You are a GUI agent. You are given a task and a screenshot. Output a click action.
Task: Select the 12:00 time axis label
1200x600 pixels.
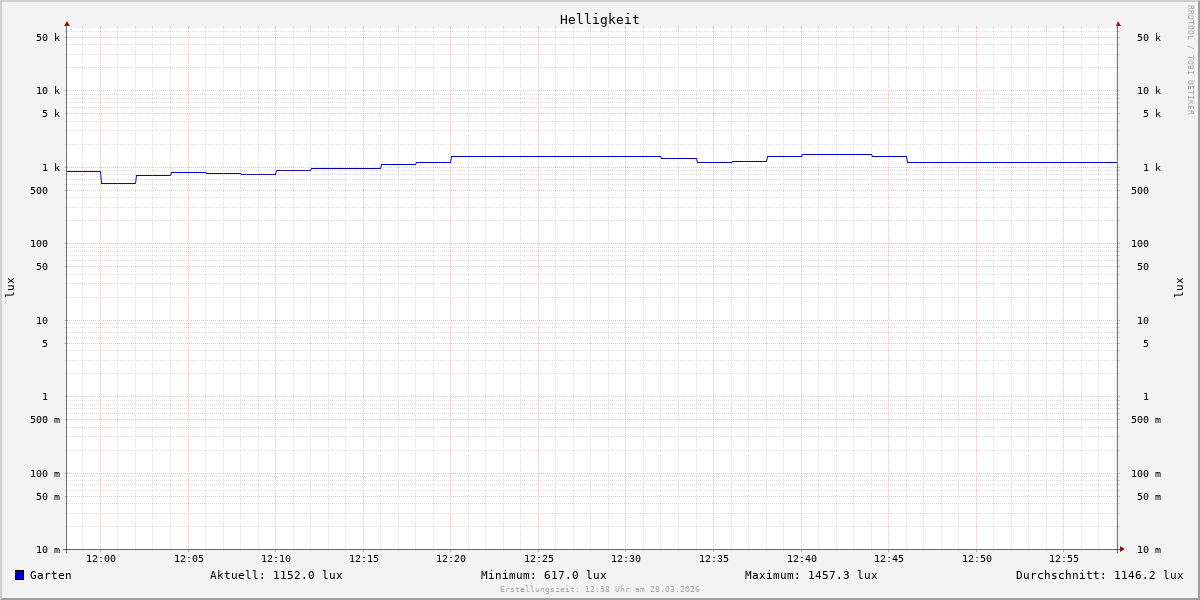(x=101, y=559)
